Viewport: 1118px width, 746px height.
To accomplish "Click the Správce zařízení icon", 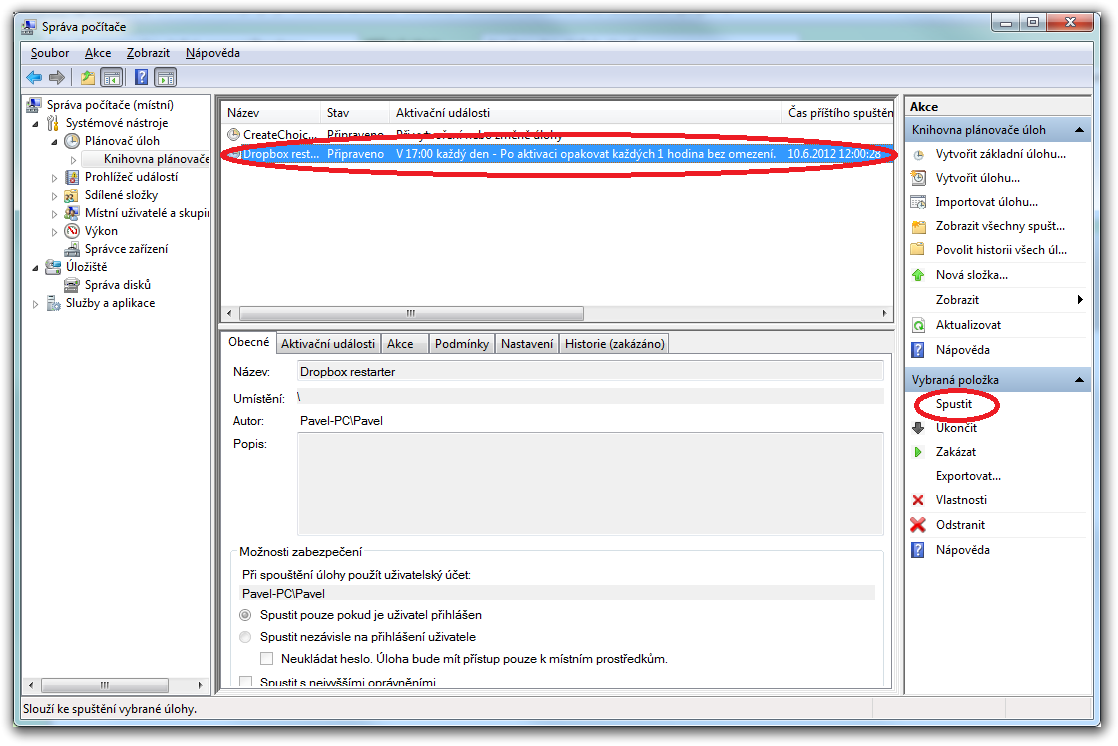I will 72,249.
